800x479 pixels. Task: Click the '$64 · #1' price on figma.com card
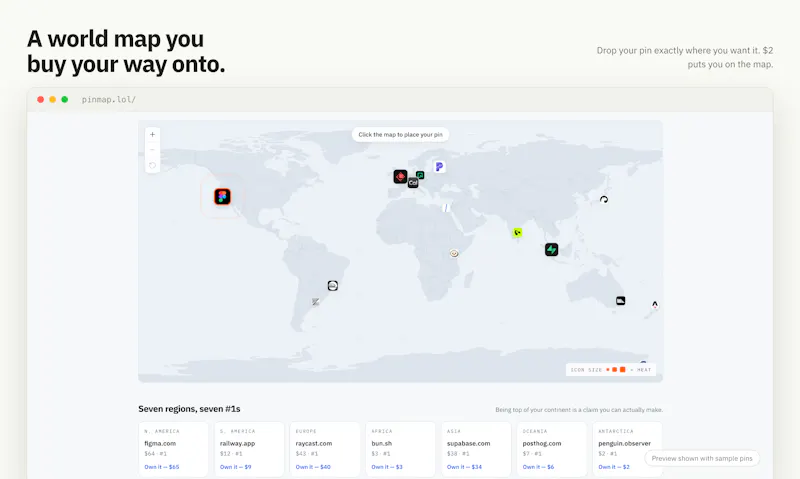155,453
